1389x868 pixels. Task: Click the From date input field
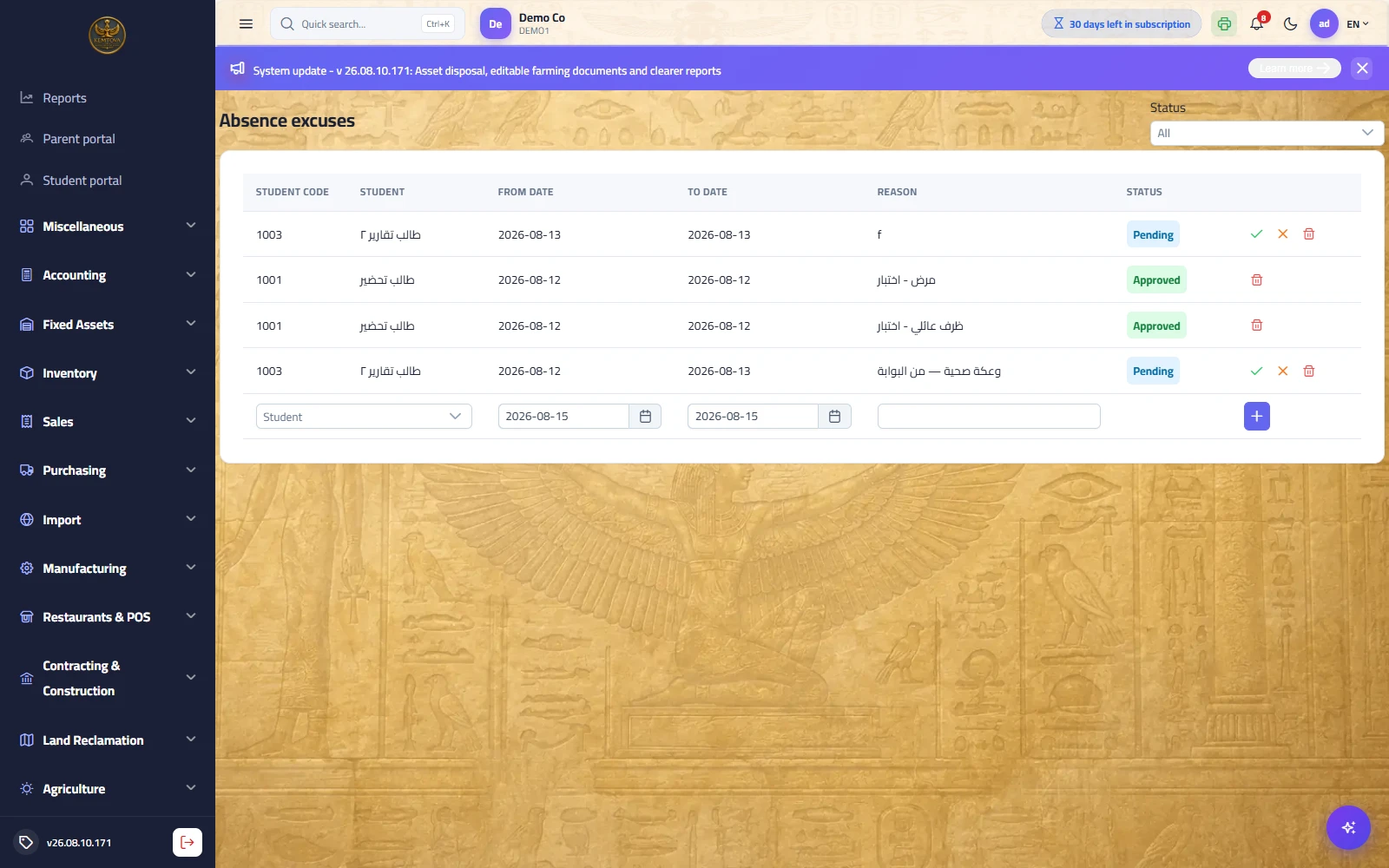coord(563,417)
